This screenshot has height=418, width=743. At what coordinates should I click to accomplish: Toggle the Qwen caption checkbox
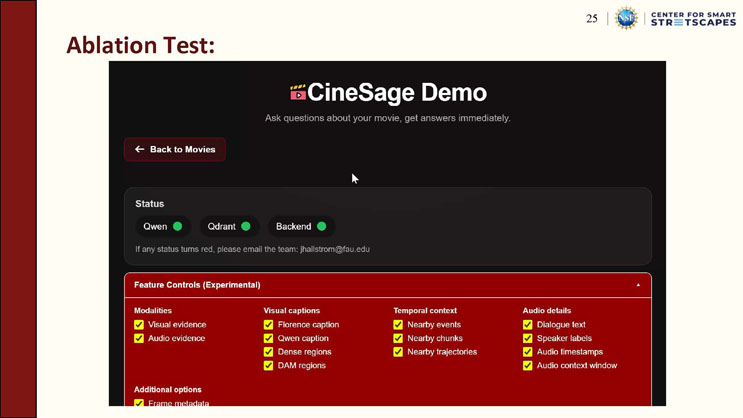[x=268, y=338]
